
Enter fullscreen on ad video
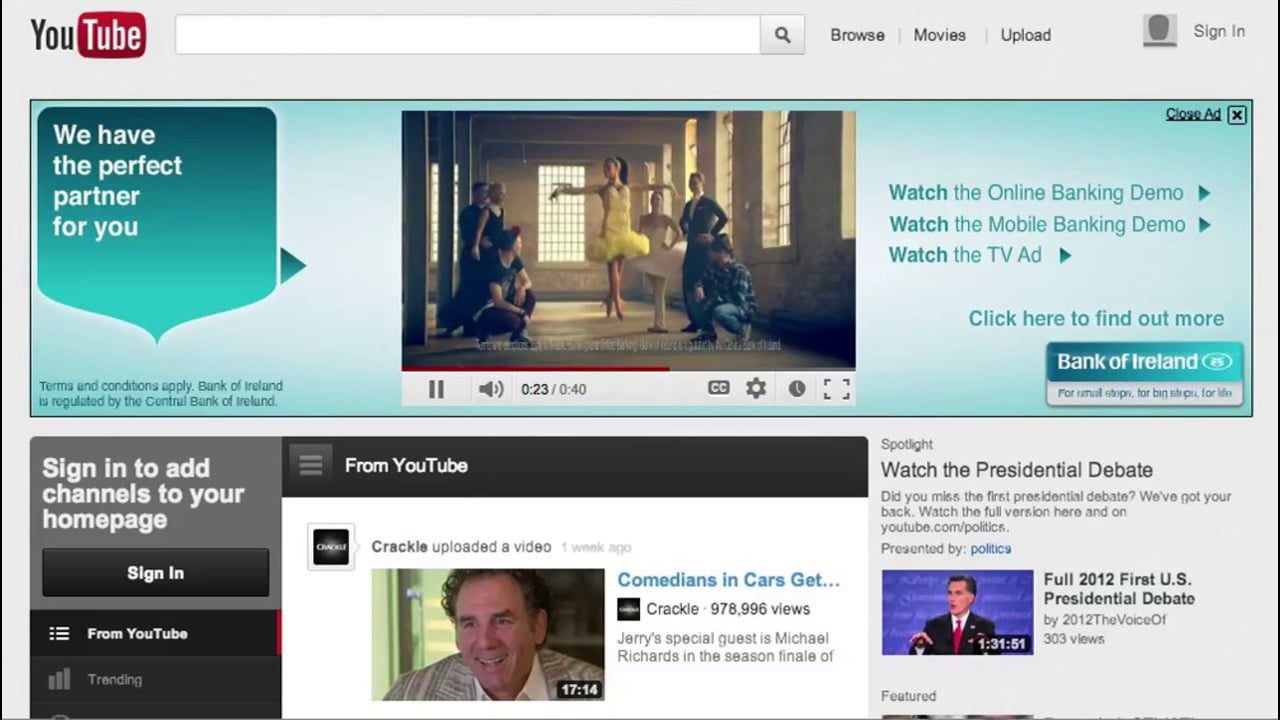tap(836, 389)
